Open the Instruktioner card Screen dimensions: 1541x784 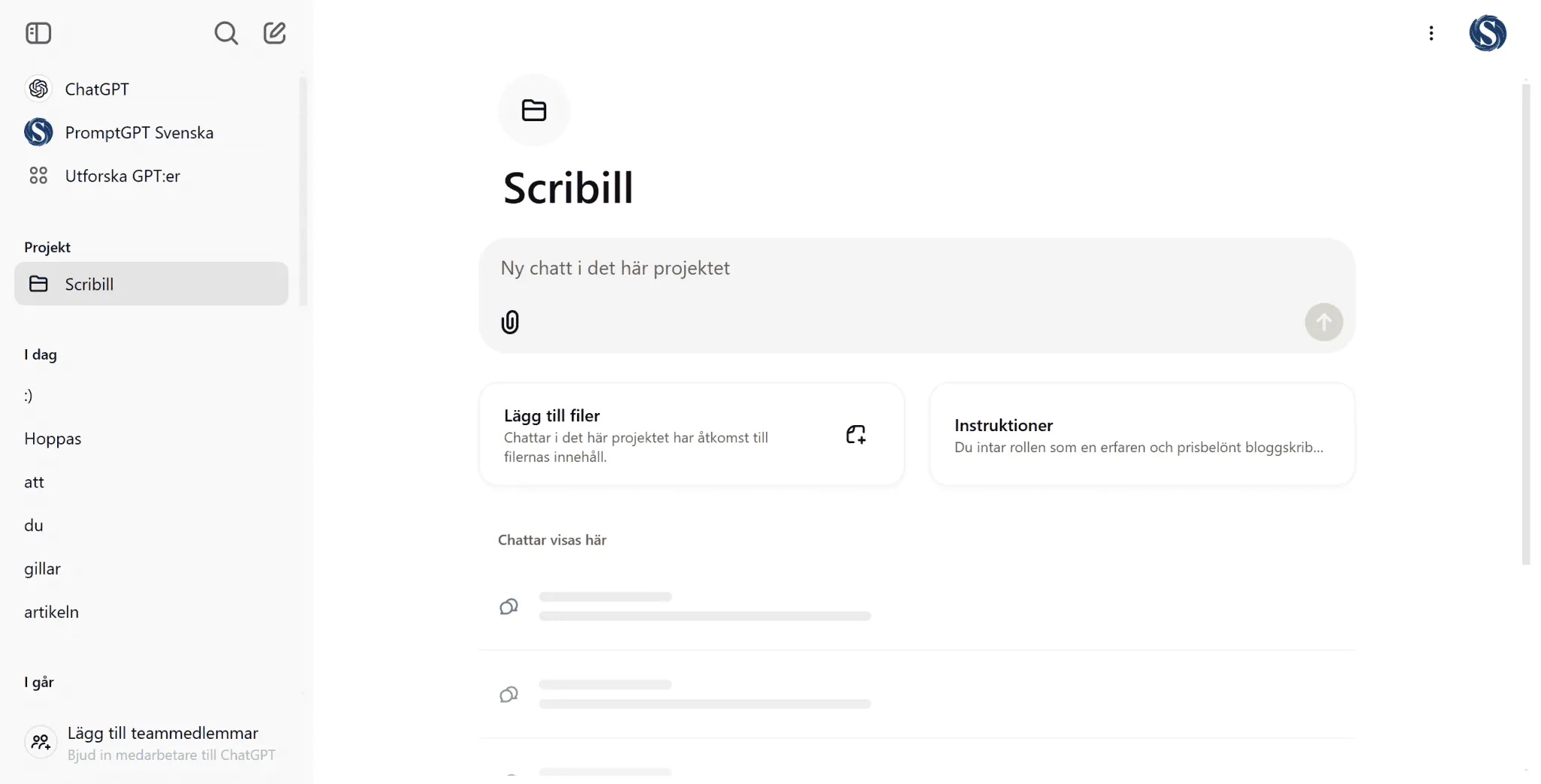pos(1142,435)
